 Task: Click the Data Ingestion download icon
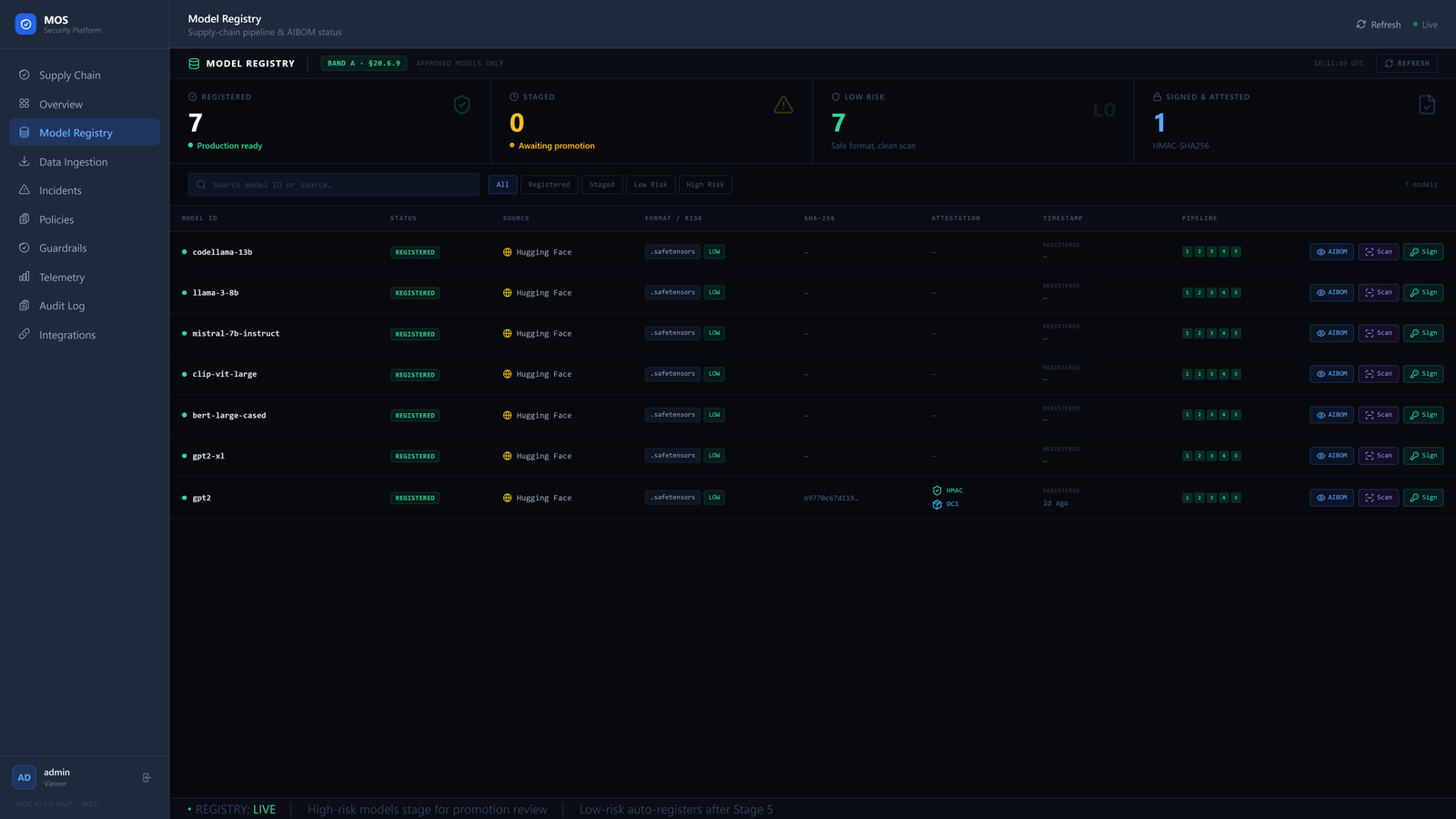[x=25, y=162]
